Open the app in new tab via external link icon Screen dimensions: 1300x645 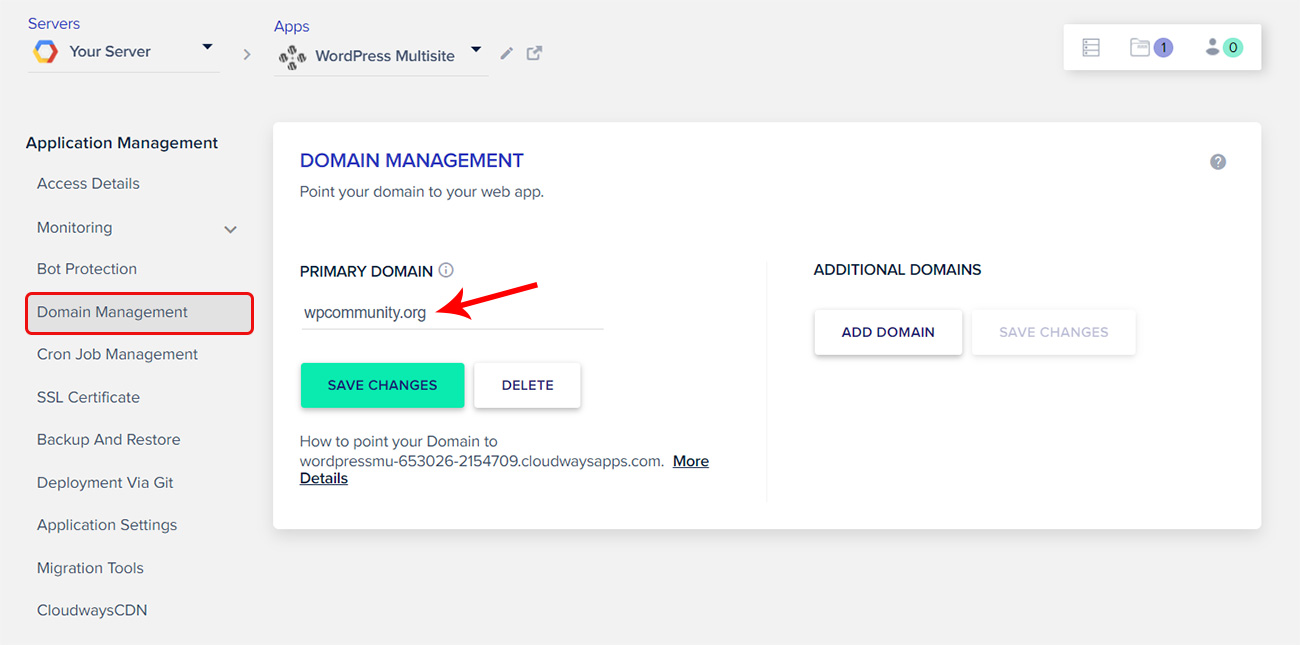pyautogui.click(x=534, y=54)
